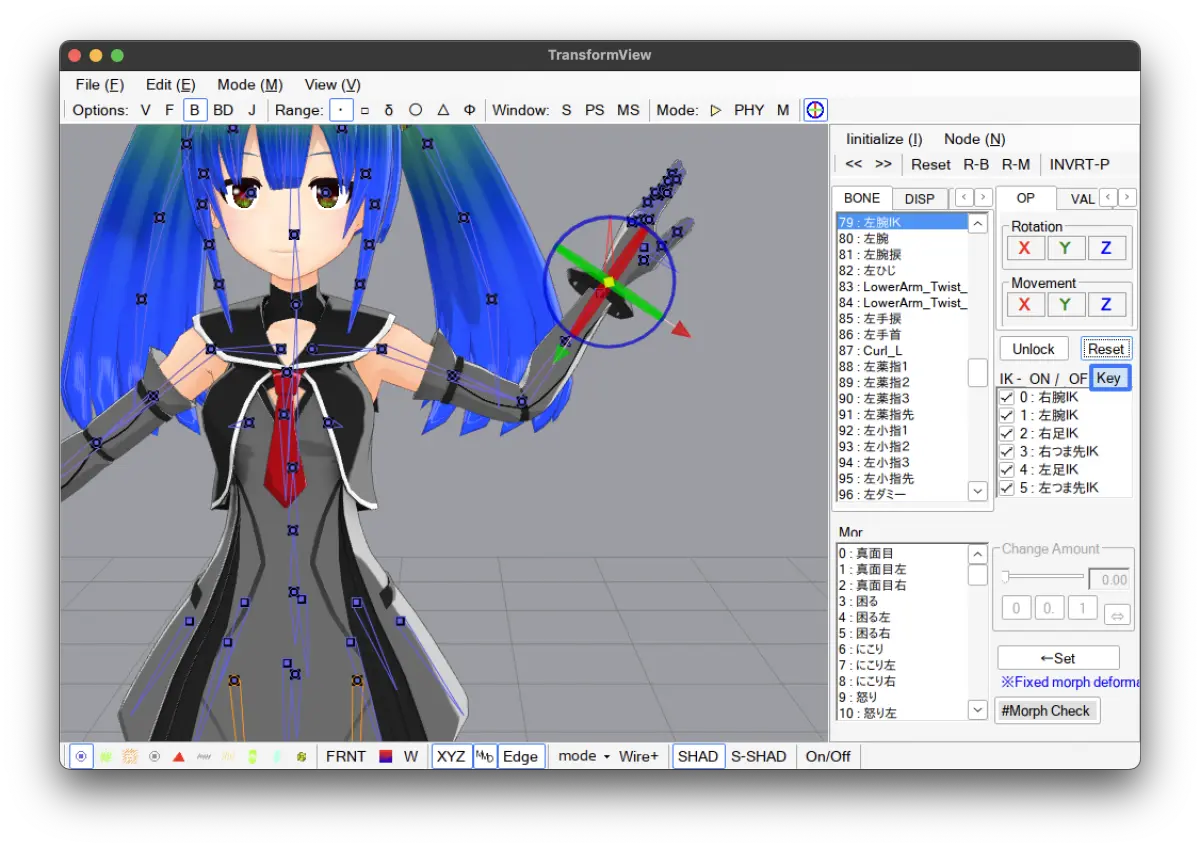Click the dark olive S-shaped icon in bottom toolbar
The image size is (1200, 848).
click(x=300, y=756)
